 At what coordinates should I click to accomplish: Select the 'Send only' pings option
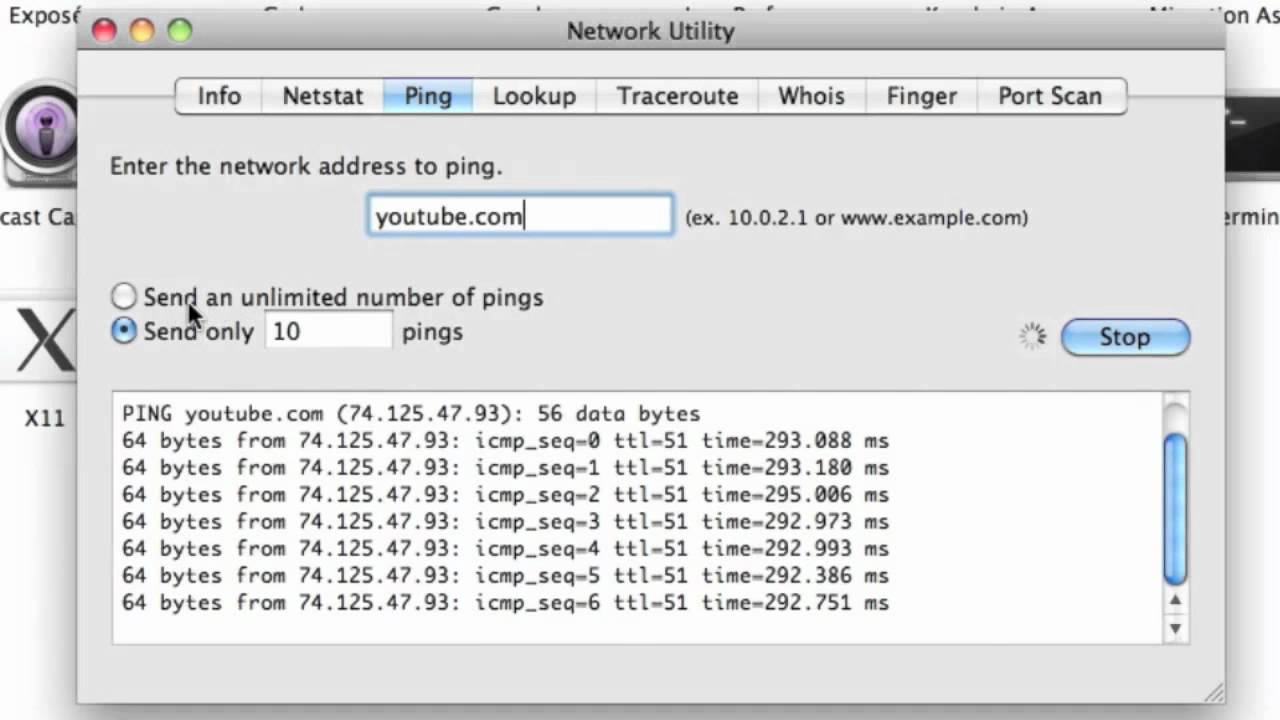[123, 331]
